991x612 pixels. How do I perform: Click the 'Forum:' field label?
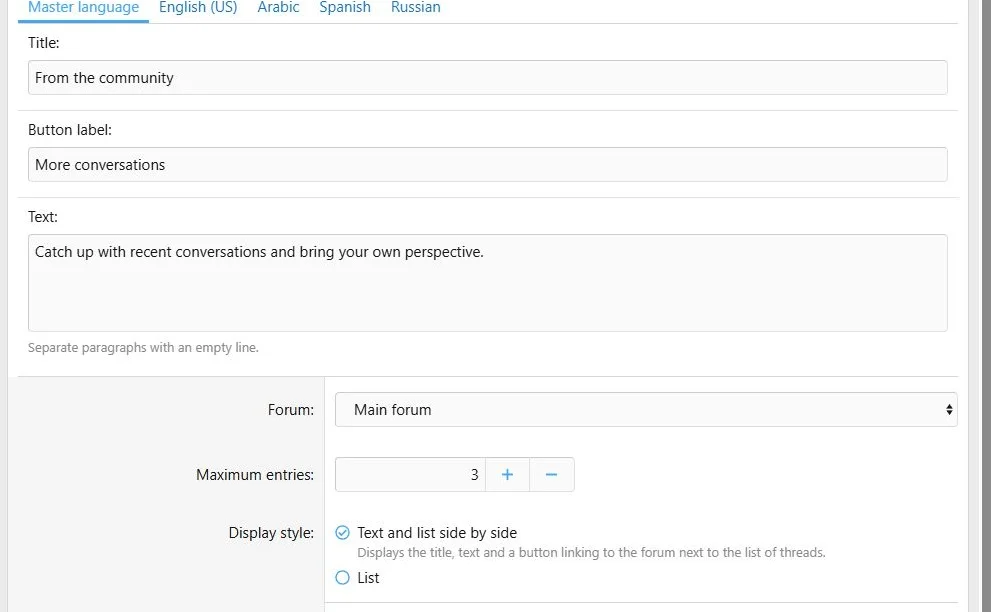click(x=291, y=410)
